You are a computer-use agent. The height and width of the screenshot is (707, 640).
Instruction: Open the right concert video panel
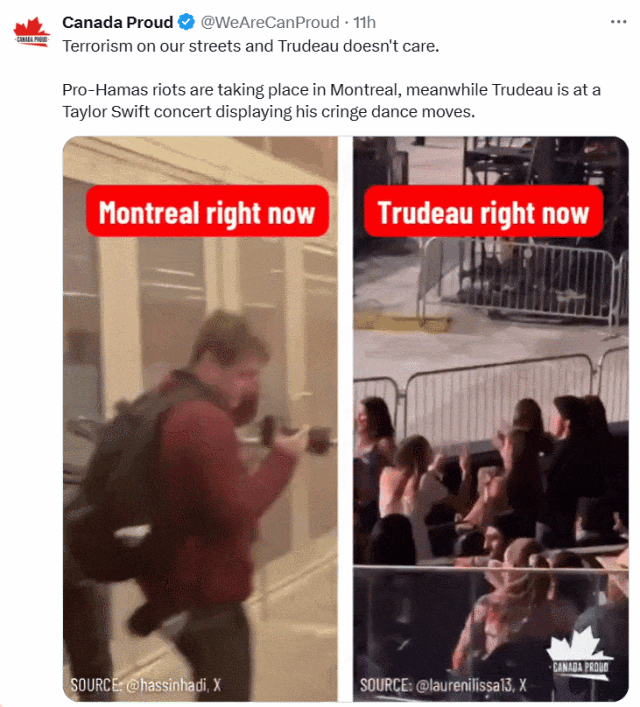click(491, 419)
